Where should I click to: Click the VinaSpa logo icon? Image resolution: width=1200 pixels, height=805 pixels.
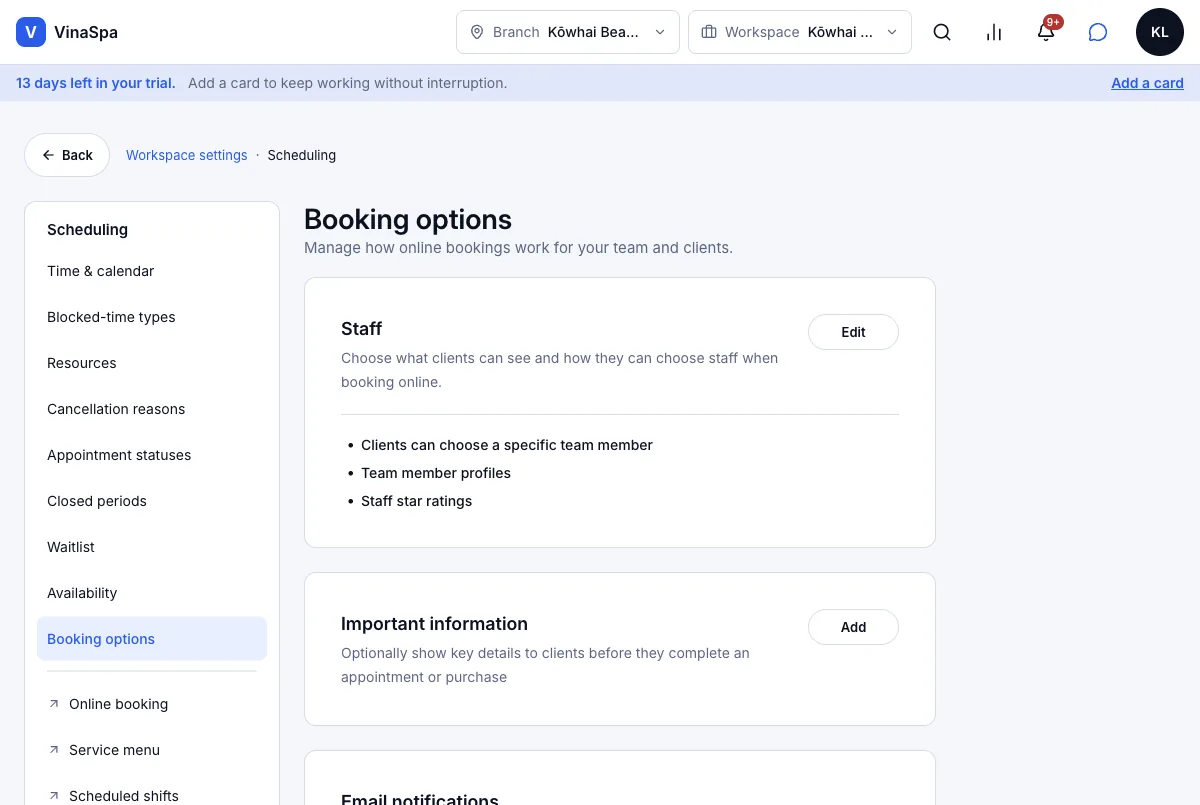click(x=31, y=32)
